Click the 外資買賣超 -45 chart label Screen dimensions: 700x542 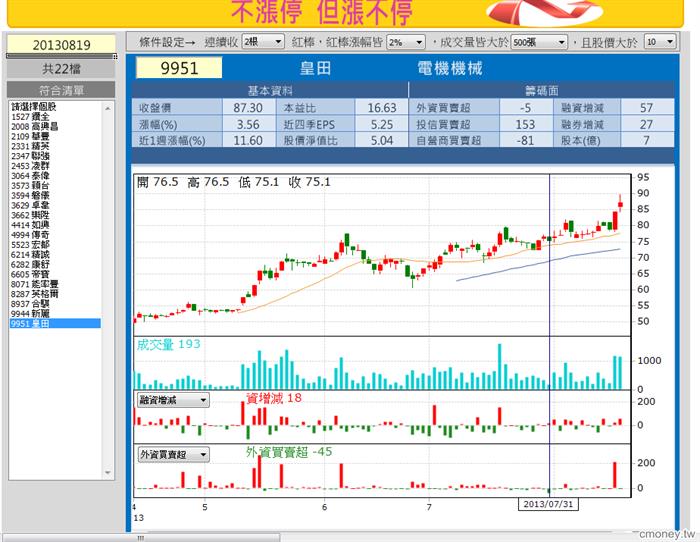(289, 452)
